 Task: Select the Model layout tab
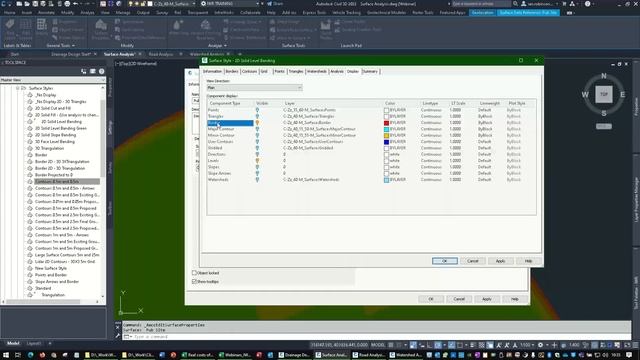pyautogui.click(x=13, y=344)
